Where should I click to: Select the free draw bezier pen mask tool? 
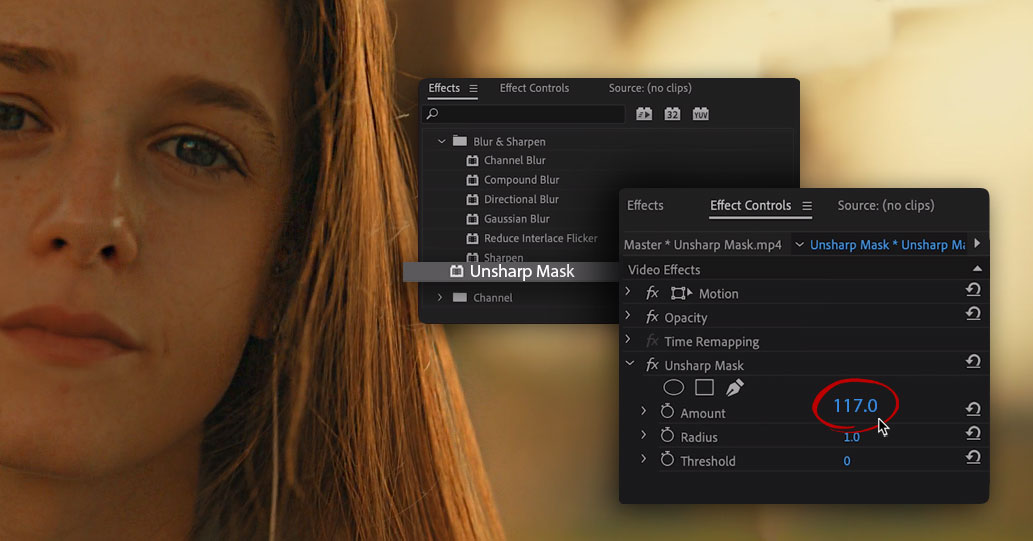point(734,387)
